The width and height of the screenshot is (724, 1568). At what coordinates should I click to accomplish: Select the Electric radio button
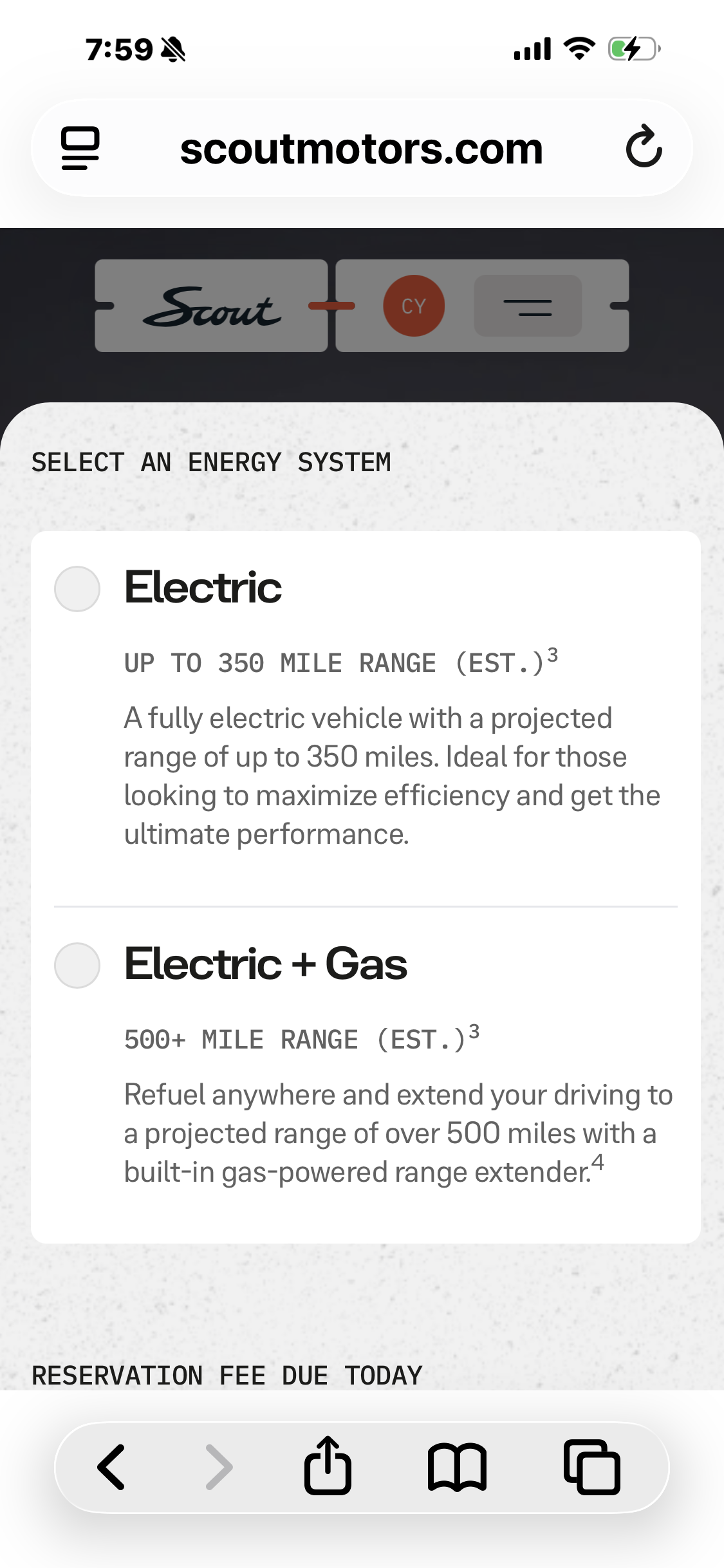click(77, 589)
